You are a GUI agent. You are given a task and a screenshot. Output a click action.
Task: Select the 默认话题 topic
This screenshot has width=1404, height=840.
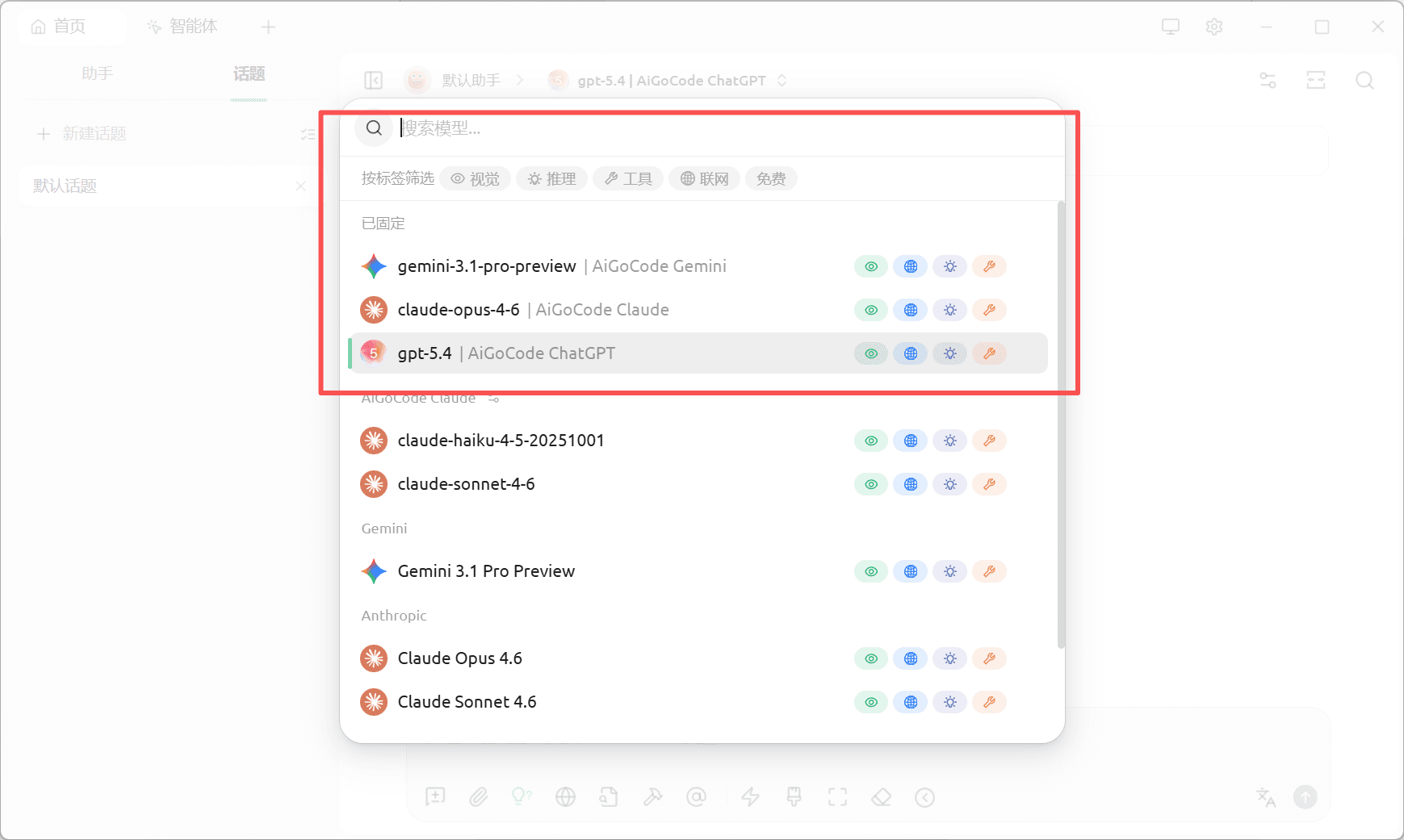pos(166,186)
